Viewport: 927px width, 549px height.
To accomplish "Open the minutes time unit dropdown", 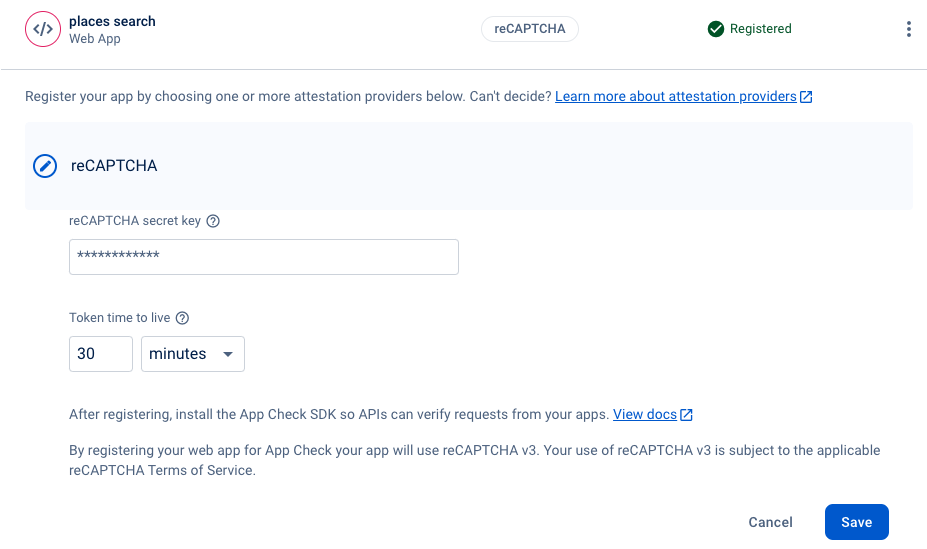I will click(192, 354).
